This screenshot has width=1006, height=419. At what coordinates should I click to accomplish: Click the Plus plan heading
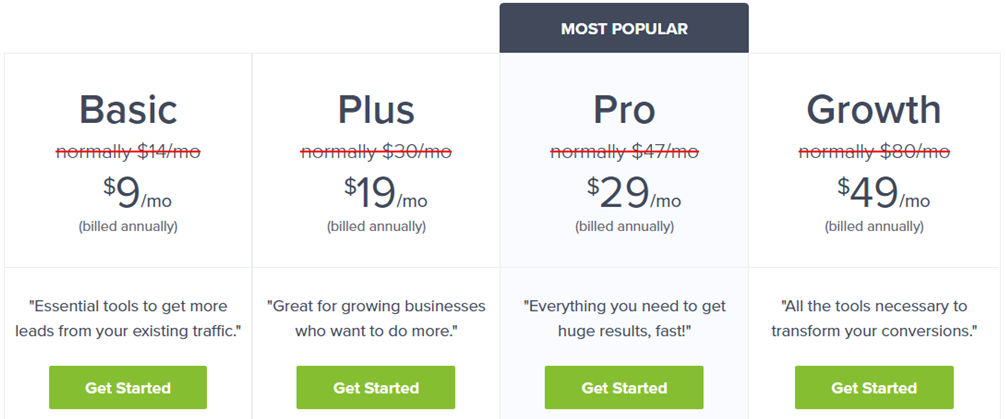376,110
